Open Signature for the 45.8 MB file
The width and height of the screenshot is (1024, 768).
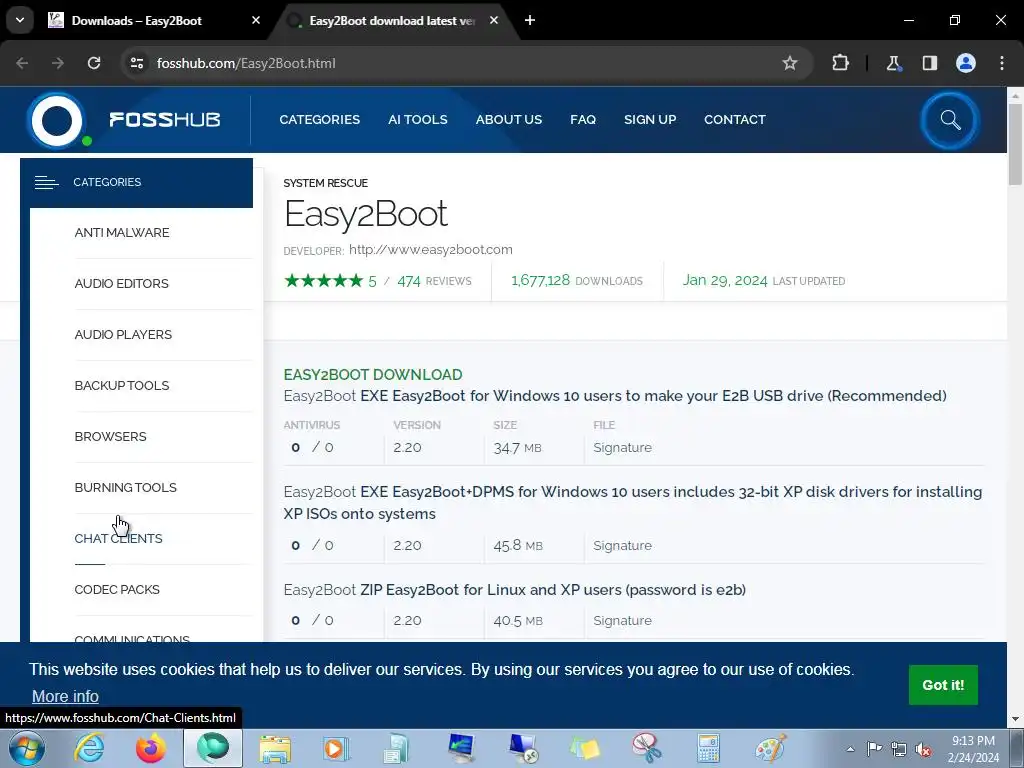tap(622, 545)
